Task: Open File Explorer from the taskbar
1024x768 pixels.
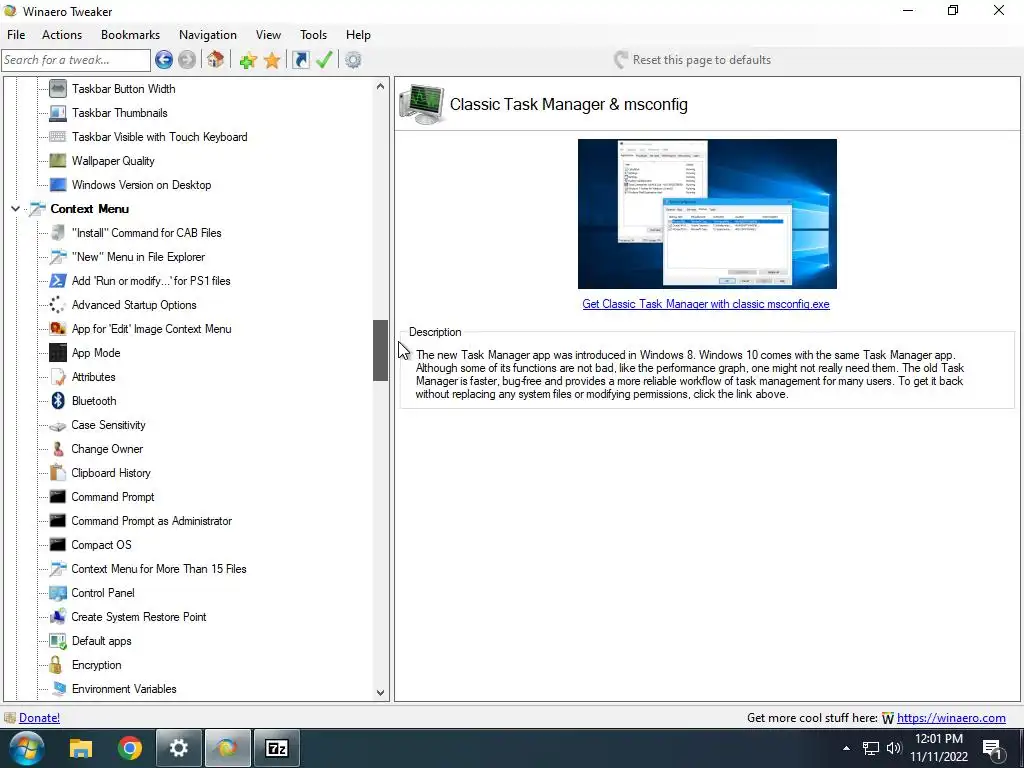Action: (81, 748)
